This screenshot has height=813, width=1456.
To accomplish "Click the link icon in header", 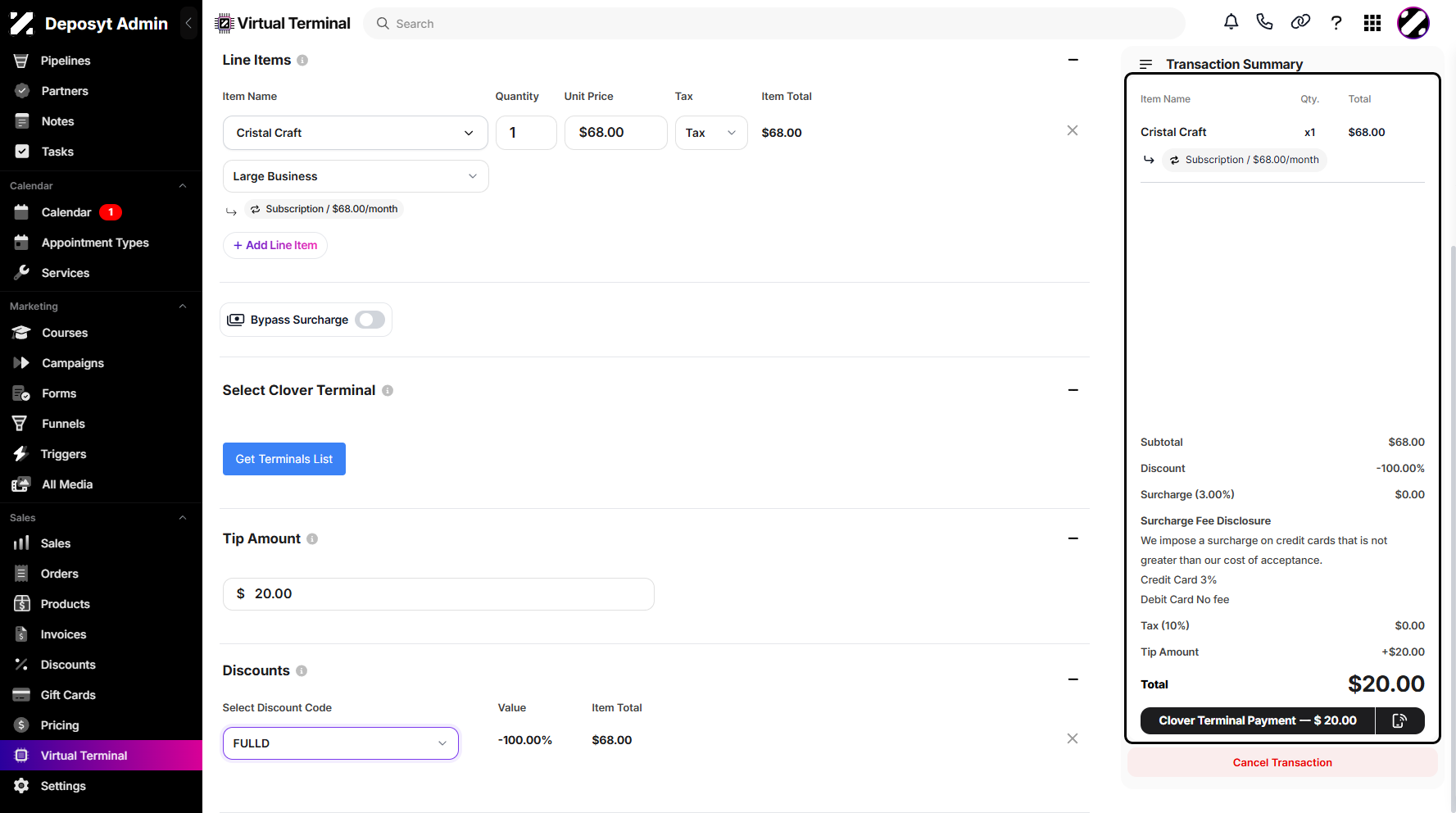I will 1300,22.
